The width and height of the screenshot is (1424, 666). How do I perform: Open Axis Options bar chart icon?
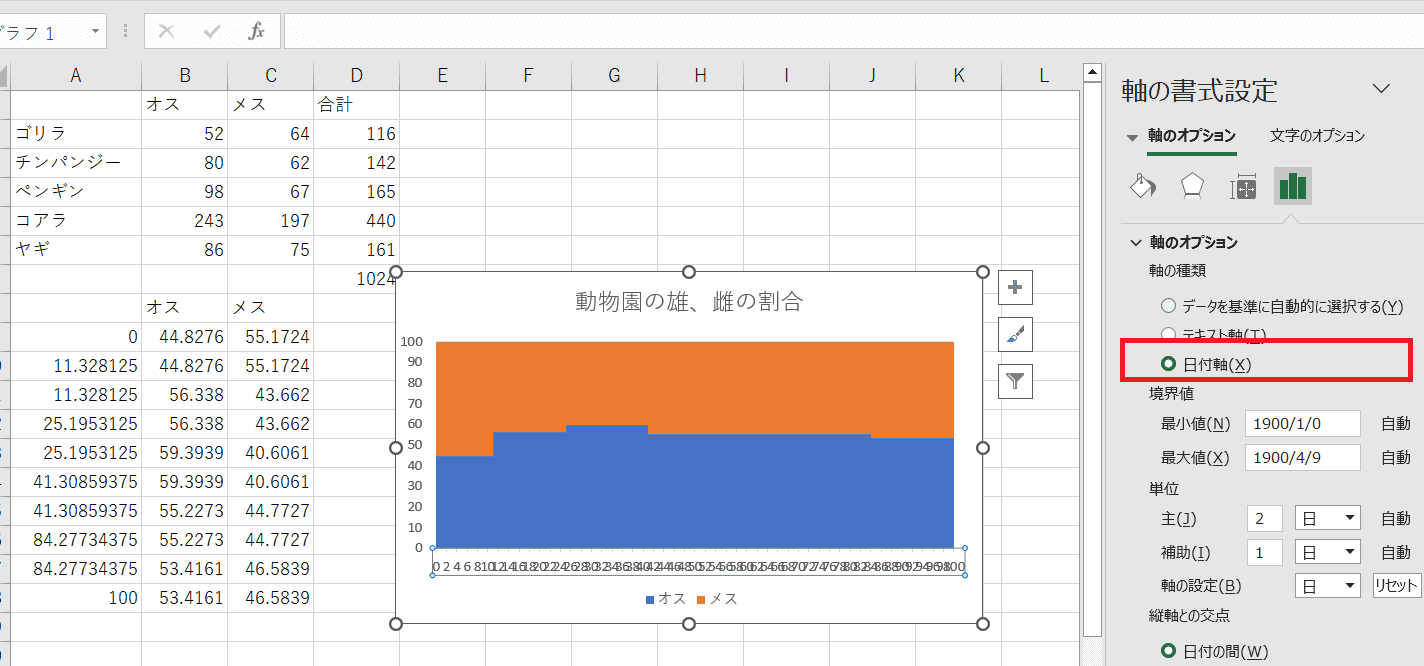1293,186
